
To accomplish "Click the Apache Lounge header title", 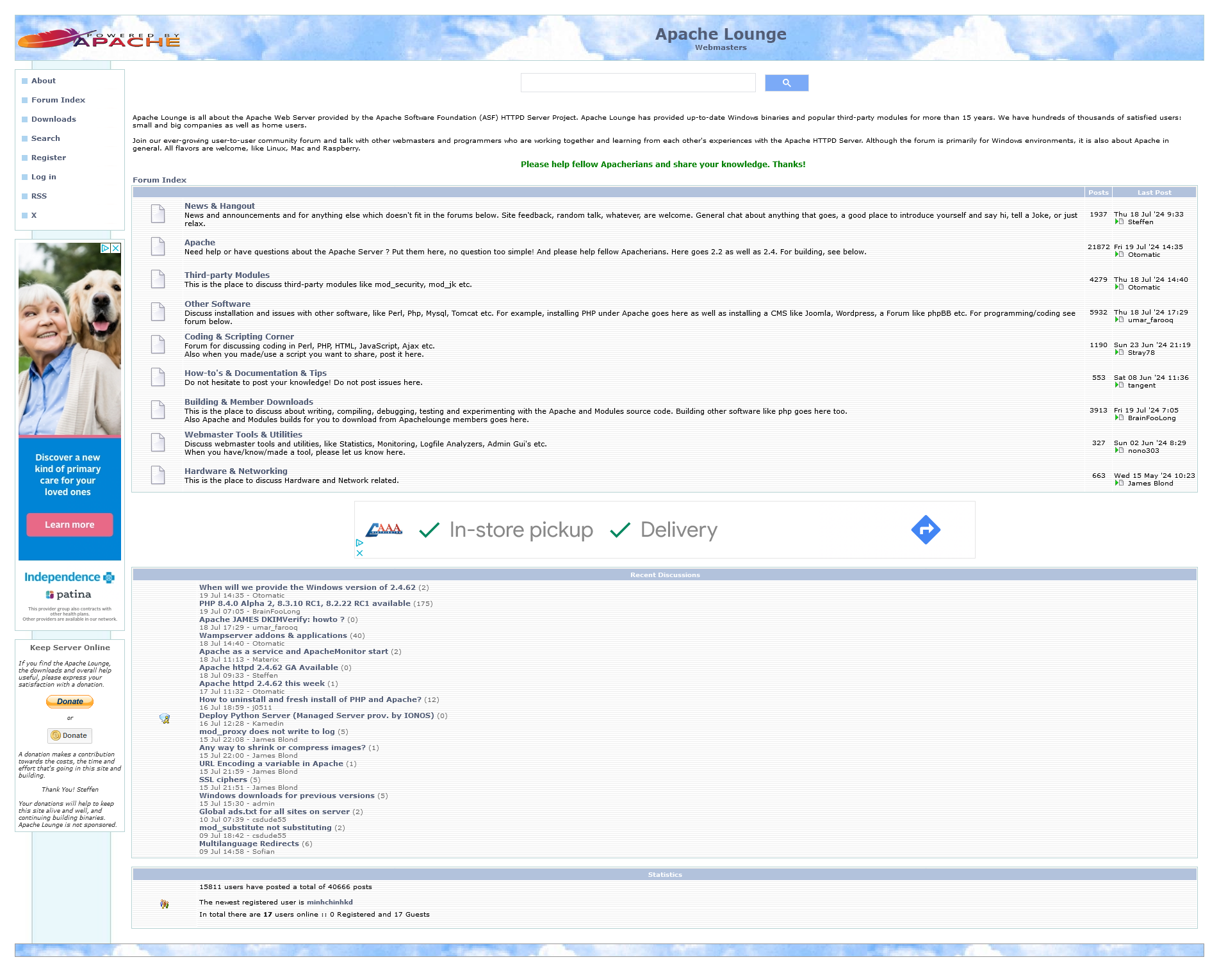I will [x=721, y=34].
